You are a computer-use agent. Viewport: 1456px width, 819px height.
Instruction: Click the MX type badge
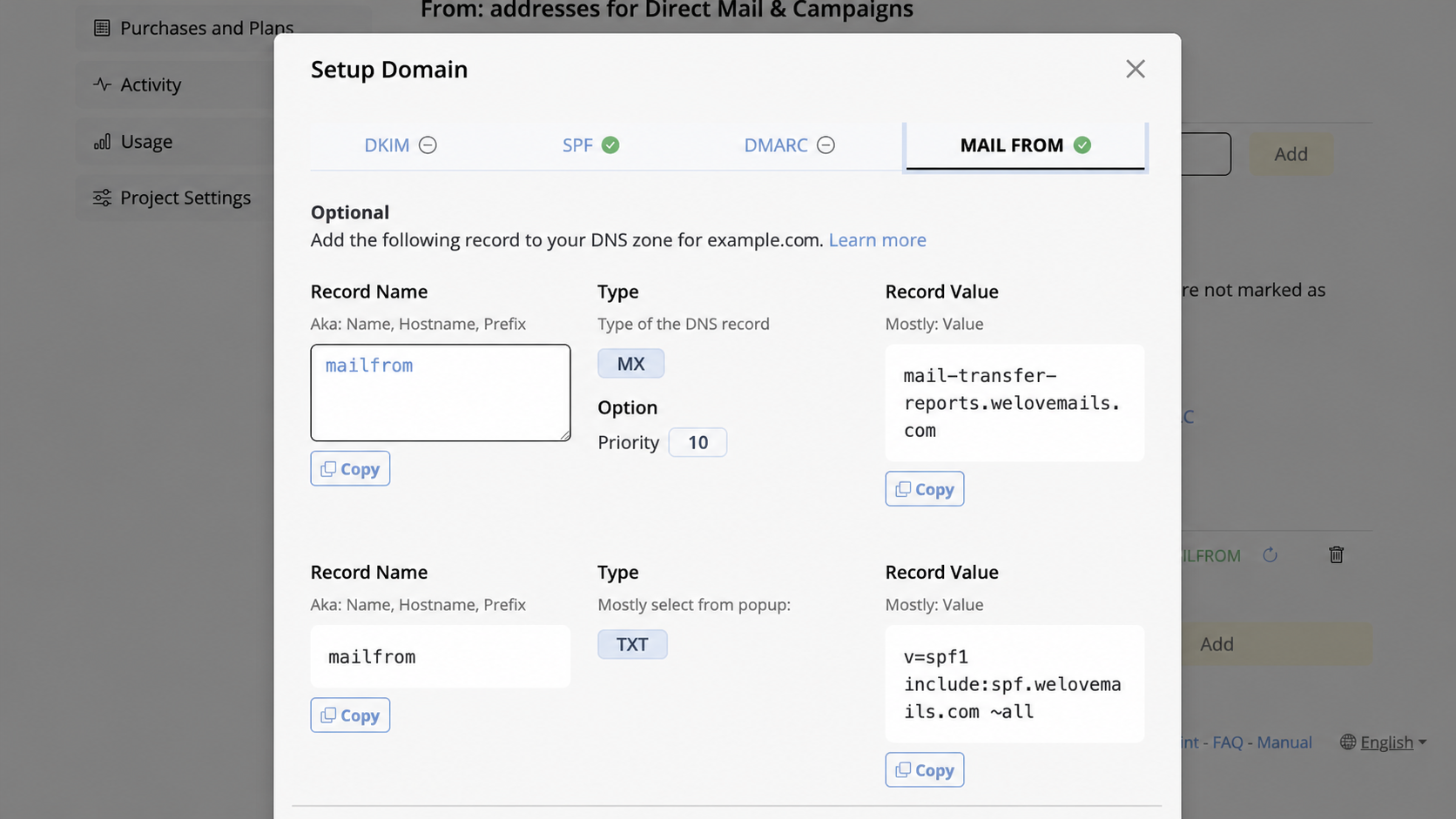pyautogui.click(x=631, y=363)
